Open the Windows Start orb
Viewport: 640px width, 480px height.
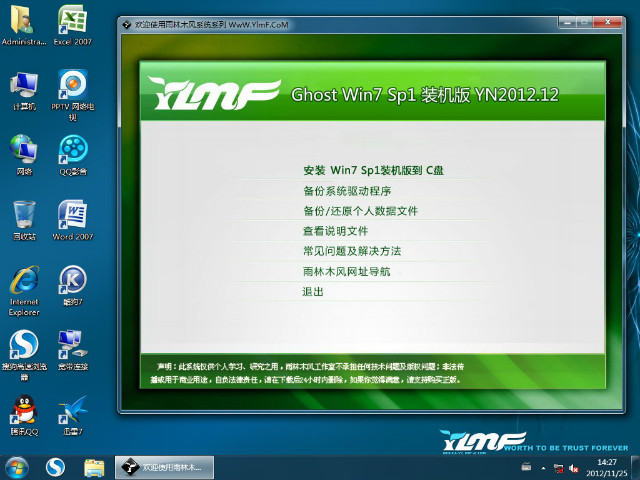point(16,468)
